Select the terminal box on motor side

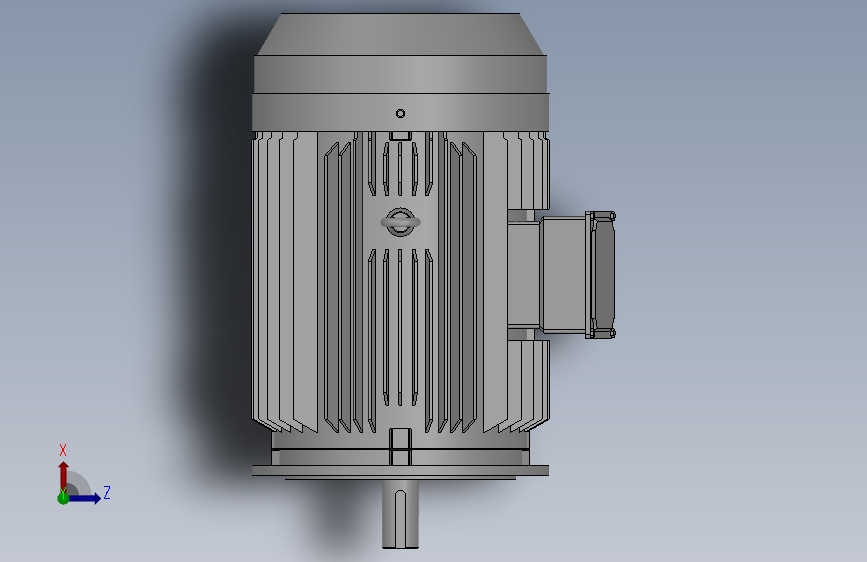[561, 275]
